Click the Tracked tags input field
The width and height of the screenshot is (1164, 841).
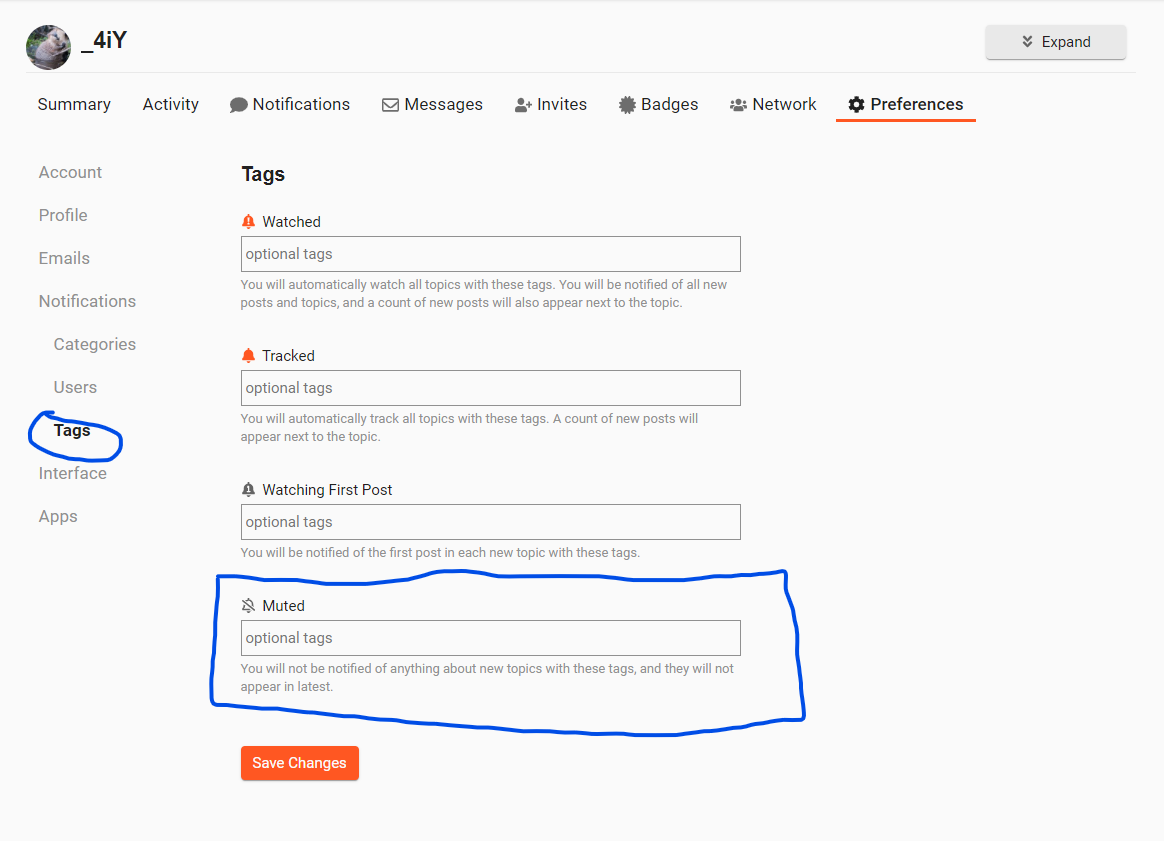[x=491, y=388]
